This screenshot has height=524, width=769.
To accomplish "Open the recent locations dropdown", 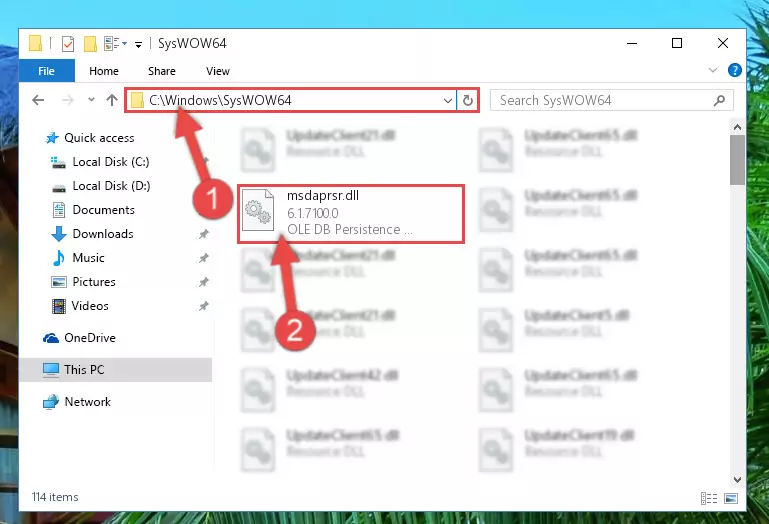I will [x=91, y=100].
